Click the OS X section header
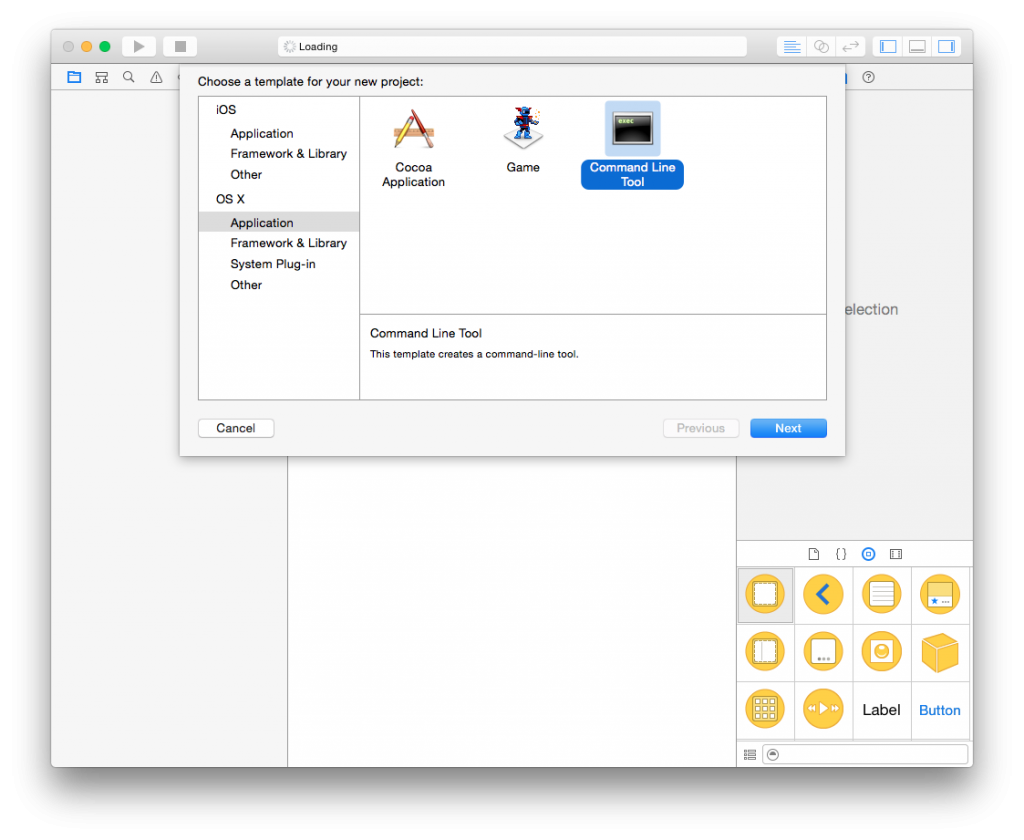The image size is (1024, 840). click(x=230, y=199)
